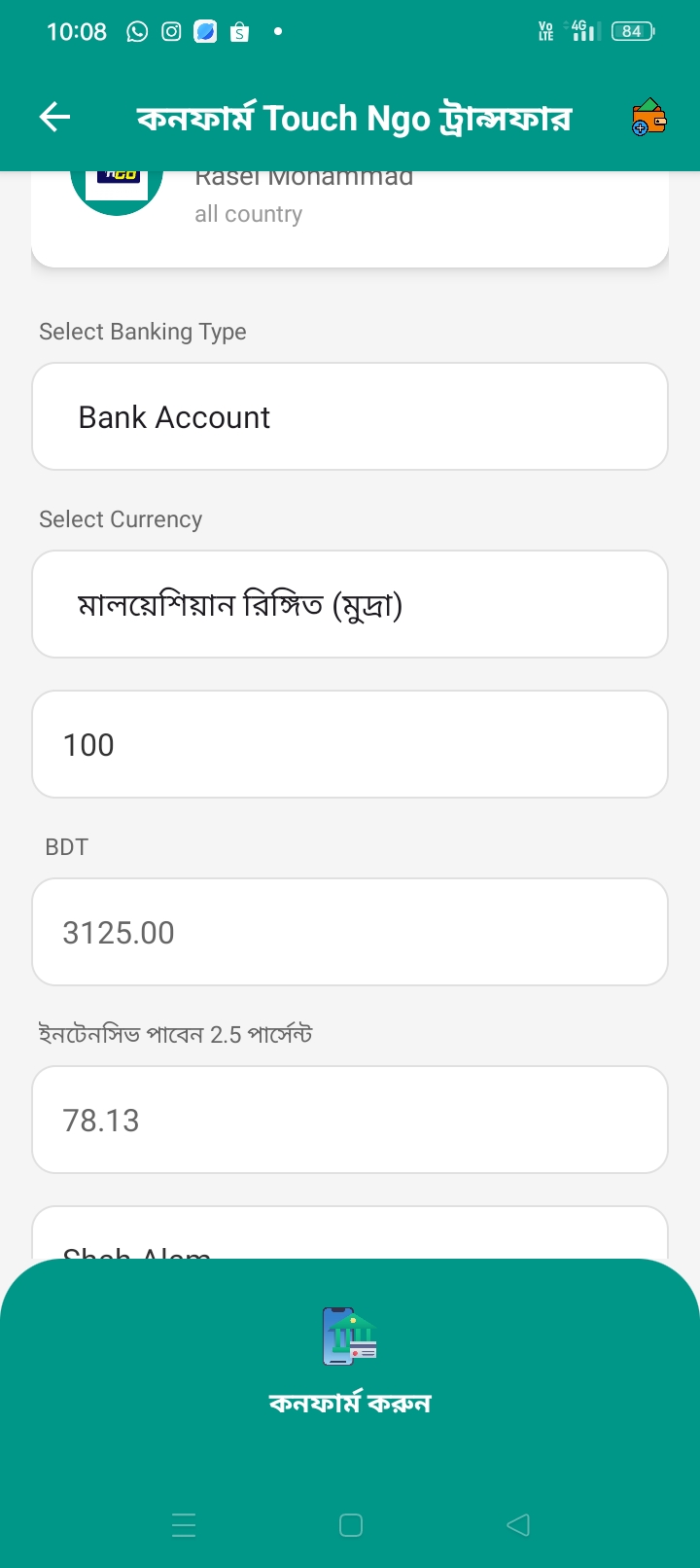Tap the bank transfer icon above confirm
This screenshot has width=700, height=1568.
tap(349, 1336)
